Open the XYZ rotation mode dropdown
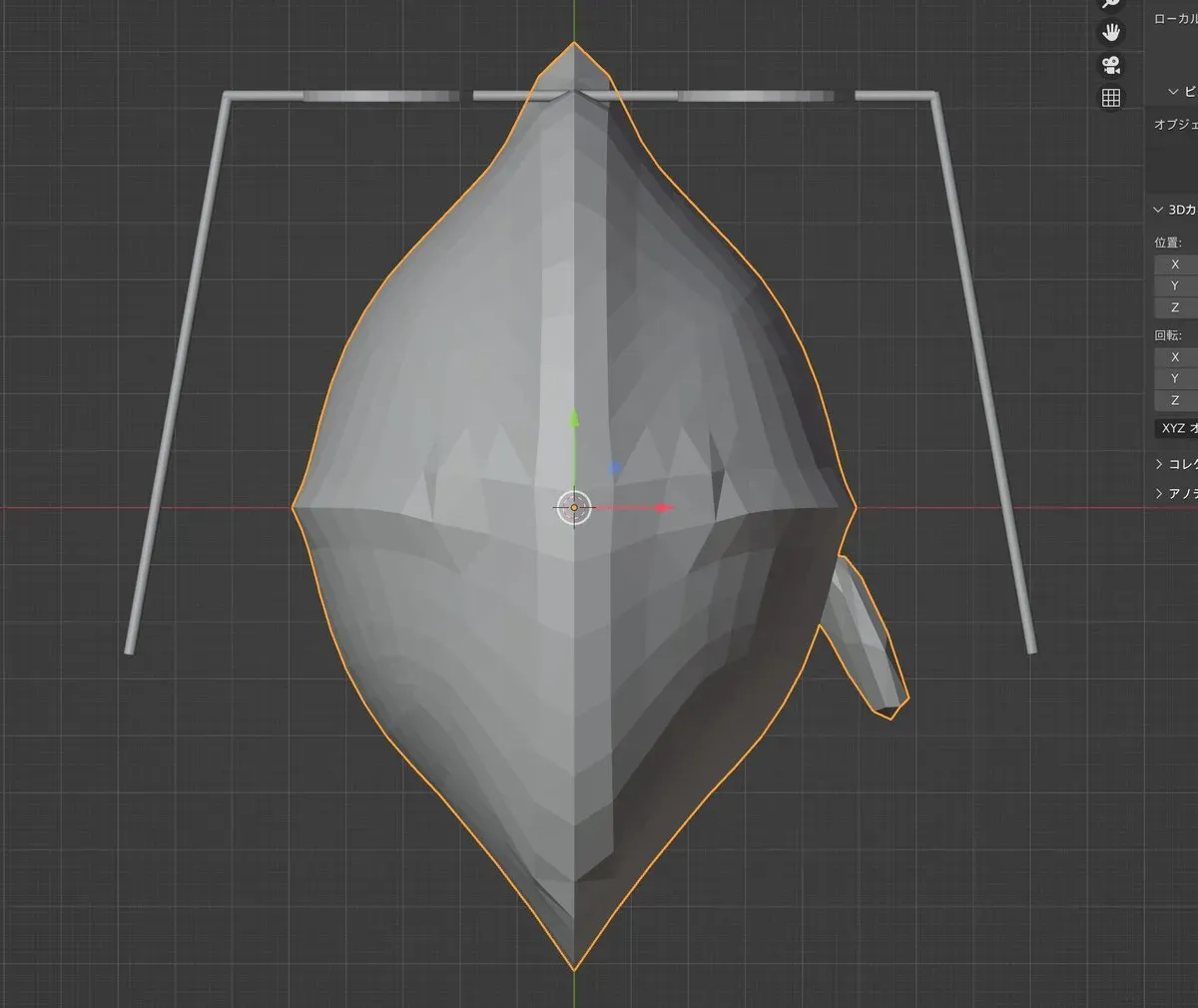Viewport: 1198px width, 1008px height. click(1176, 428)
